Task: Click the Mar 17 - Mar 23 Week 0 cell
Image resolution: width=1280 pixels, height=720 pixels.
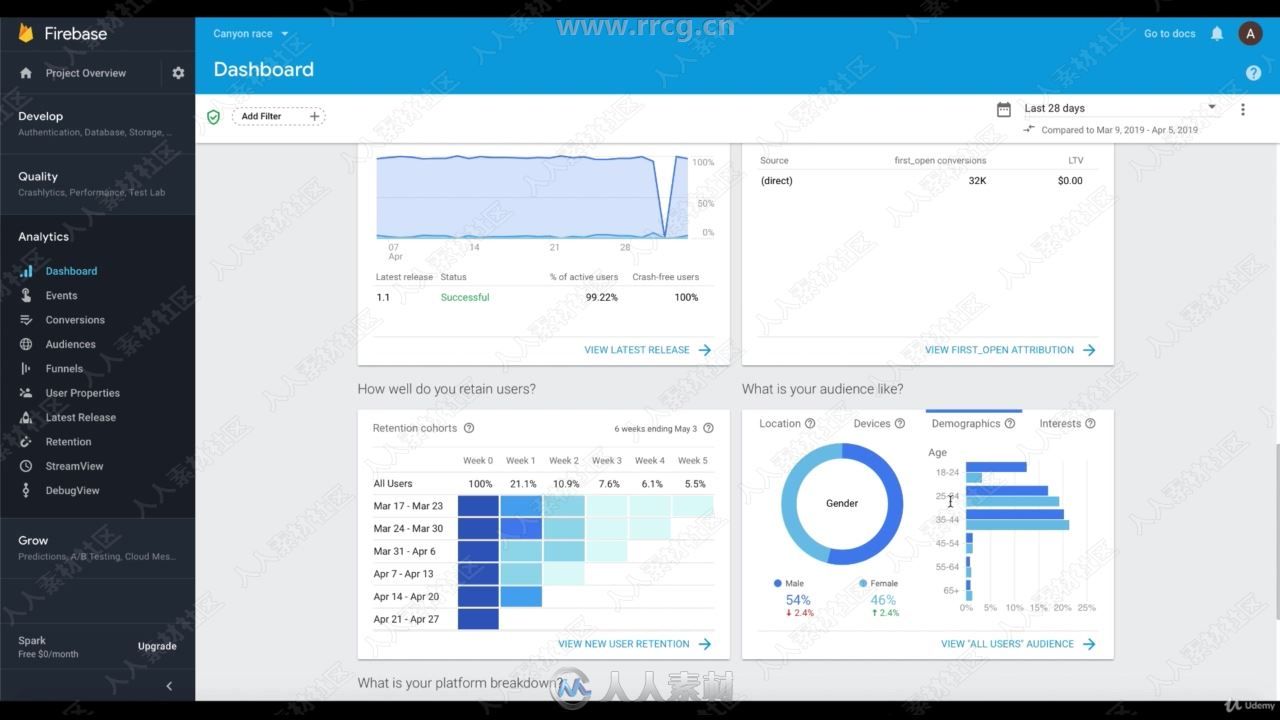Action: [478, 506]
